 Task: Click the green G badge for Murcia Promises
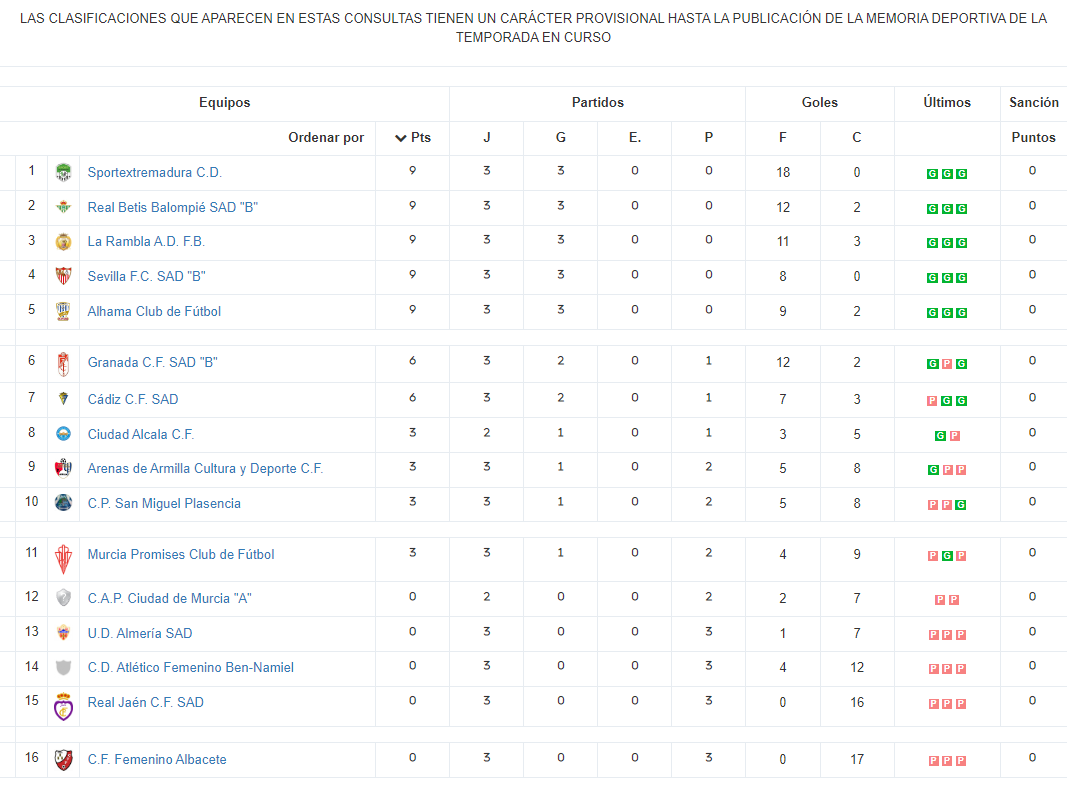click(x=947, y=556)
